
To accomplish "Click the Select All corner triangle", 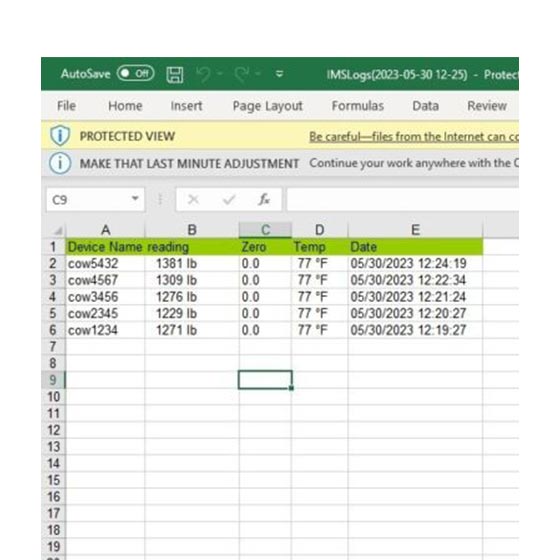I will (57, 231).
